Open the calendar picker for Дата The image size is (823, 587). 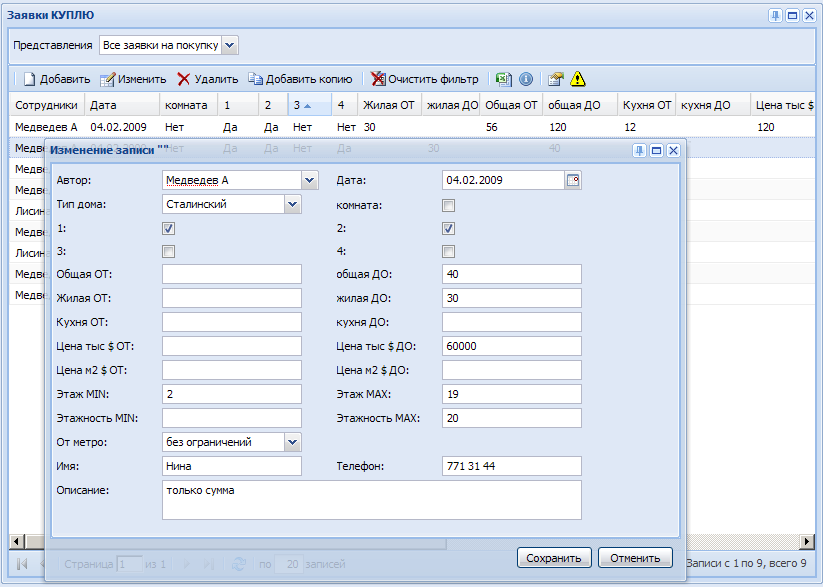[573, 181]
